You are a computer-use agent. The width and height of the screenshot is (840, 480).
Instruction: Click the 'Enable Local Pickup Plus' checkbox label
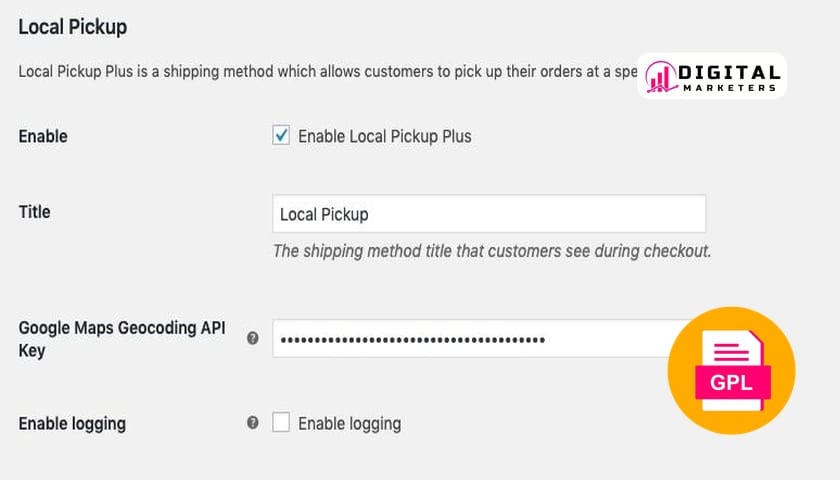(x=384, y=136)
